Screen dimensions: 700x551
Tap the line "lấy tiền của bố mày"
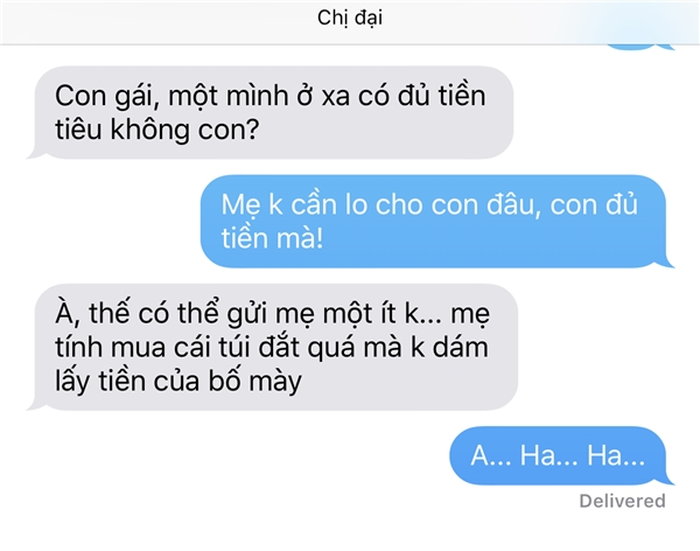point(178,381)
